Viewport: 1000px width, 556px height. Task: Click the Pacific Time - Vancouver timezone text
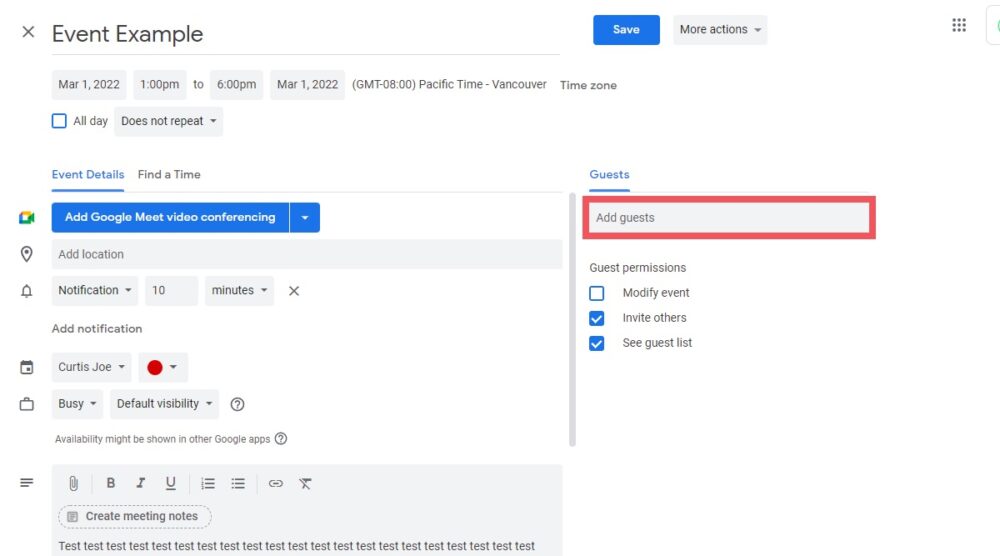point(449,84)
